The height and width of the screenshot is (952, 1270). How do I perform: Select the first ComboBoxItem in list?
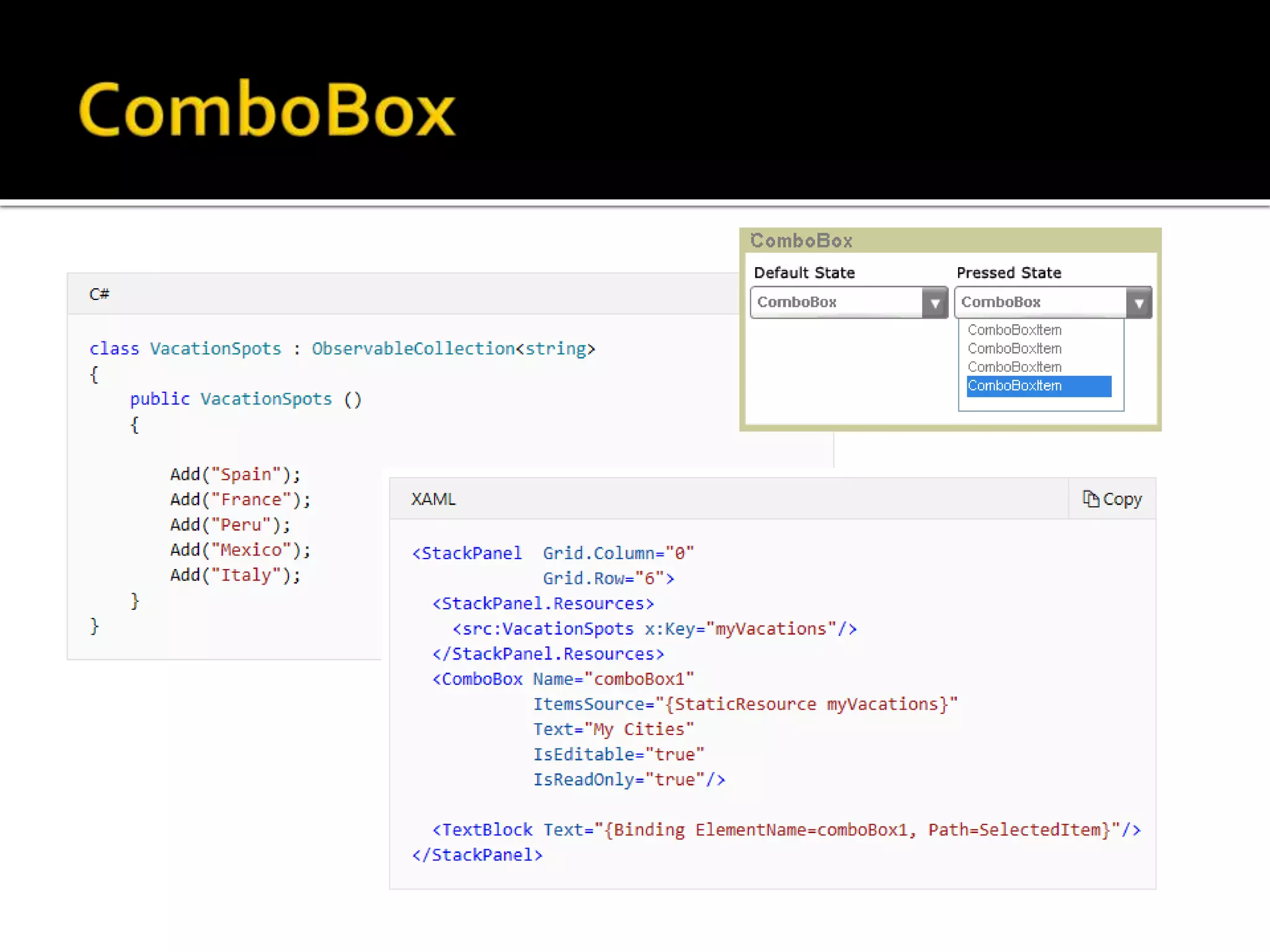coord(1015,330)
